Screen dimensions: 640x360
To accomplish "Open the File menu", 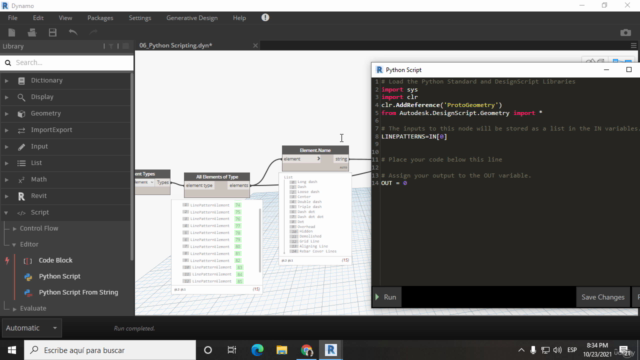I will (x=13, y=18).
